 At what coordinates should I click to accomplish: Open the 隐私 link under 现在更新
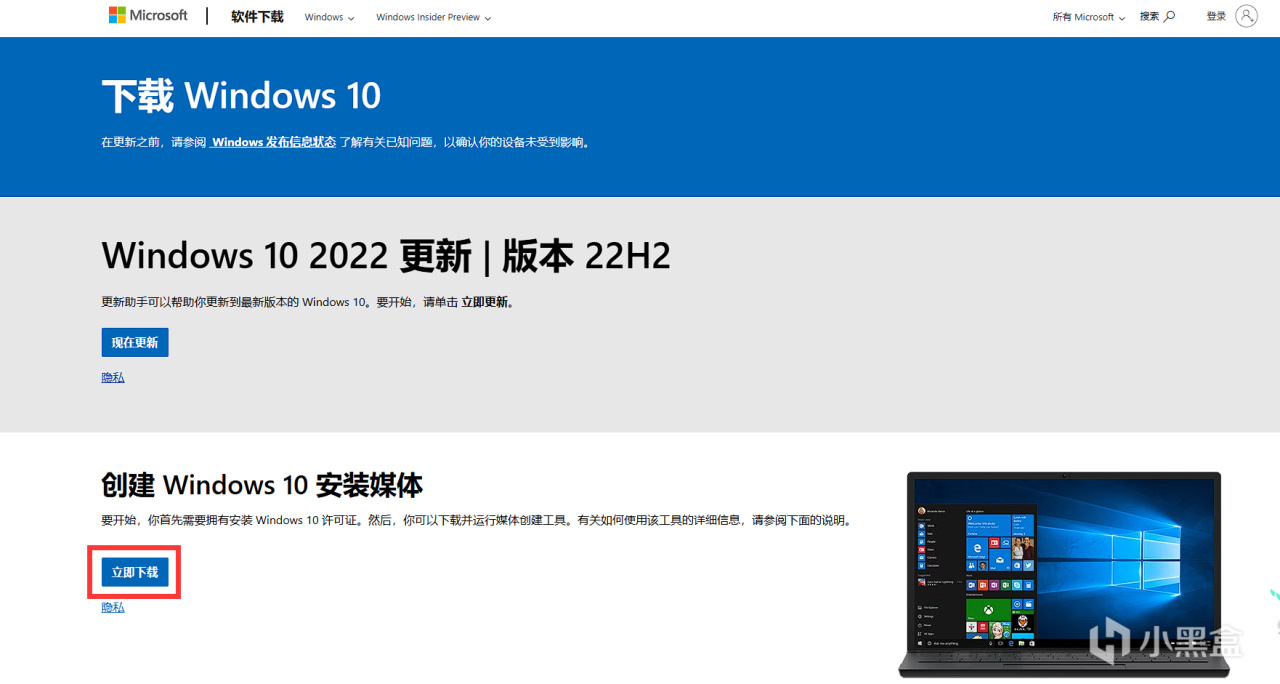pyautogui.click(x=113, y=377)
